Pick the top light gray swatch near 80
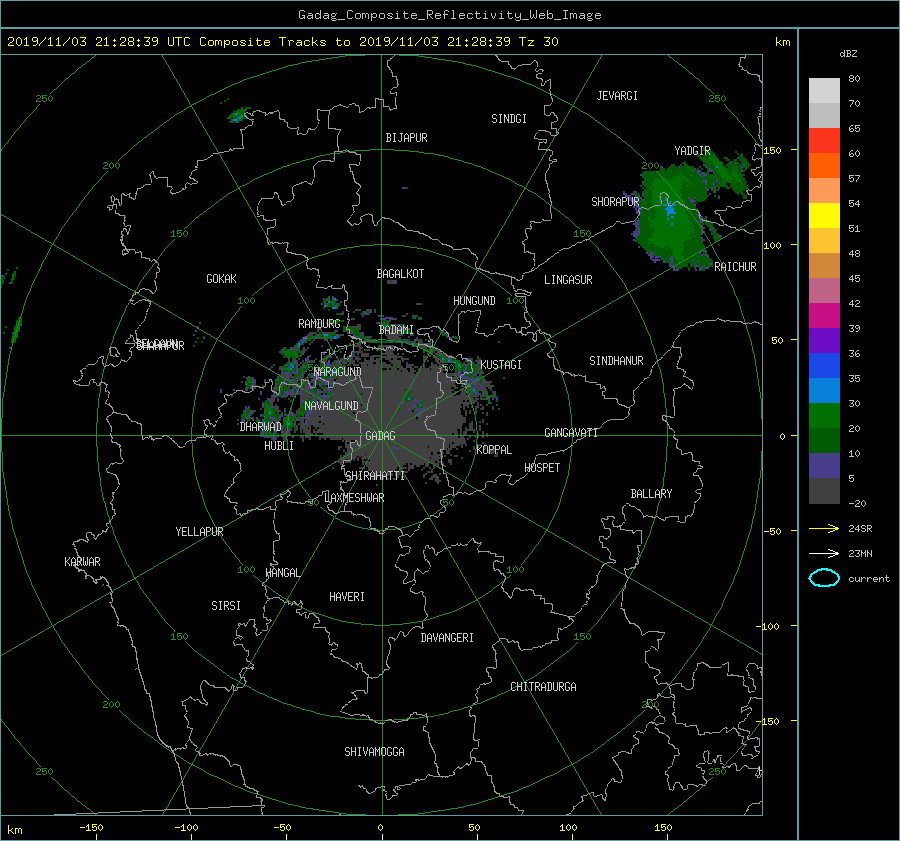Image resolution: width=900 pixels, height=841 pixels. click(824, 91)
